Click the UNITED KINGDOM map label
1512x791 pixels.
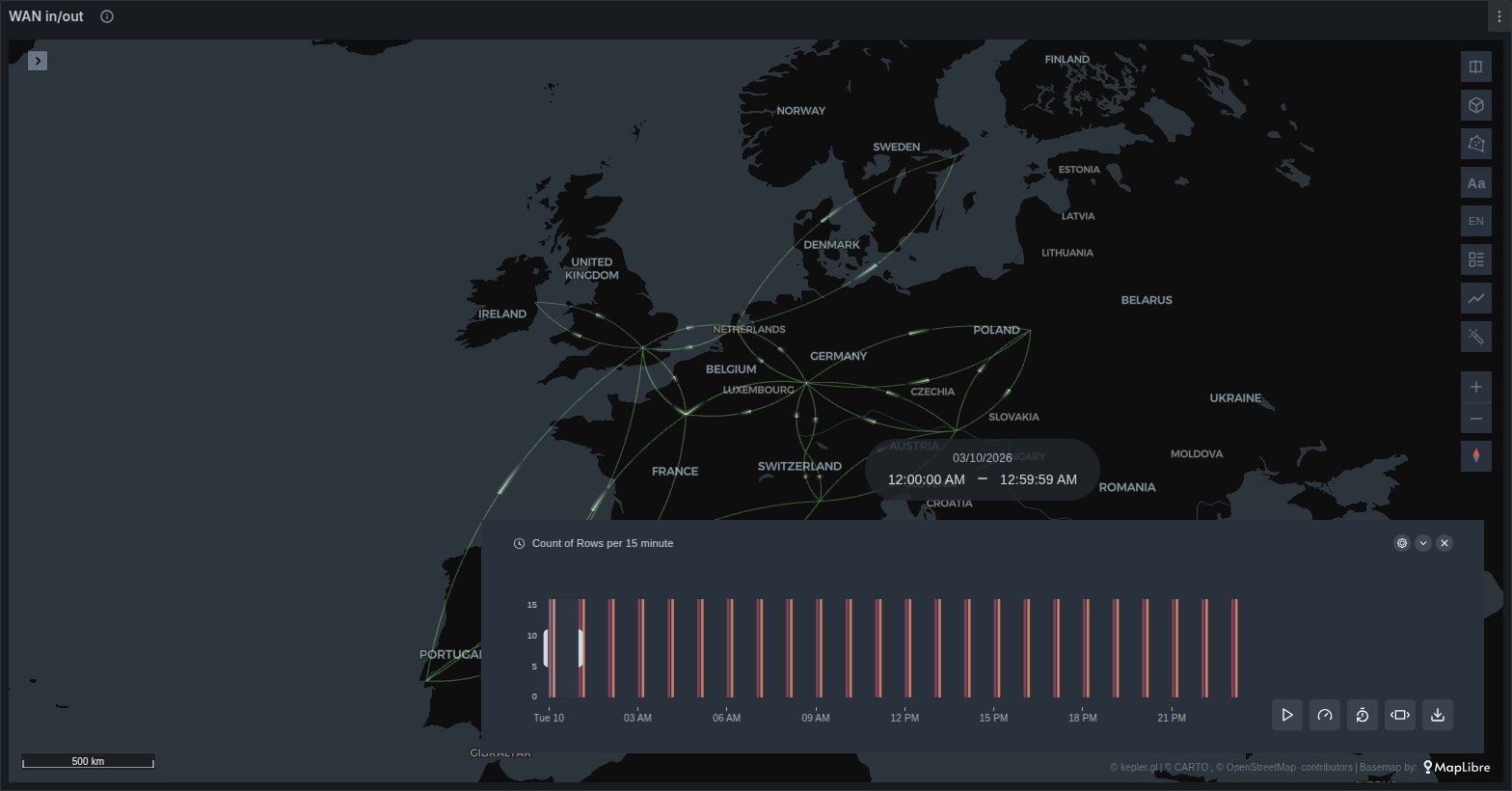[x=592, y=268]
